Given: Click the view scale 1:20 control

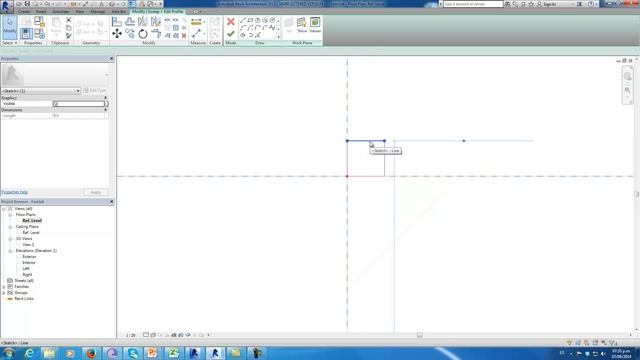Looking at the screenshot, I should coord(130,336).
